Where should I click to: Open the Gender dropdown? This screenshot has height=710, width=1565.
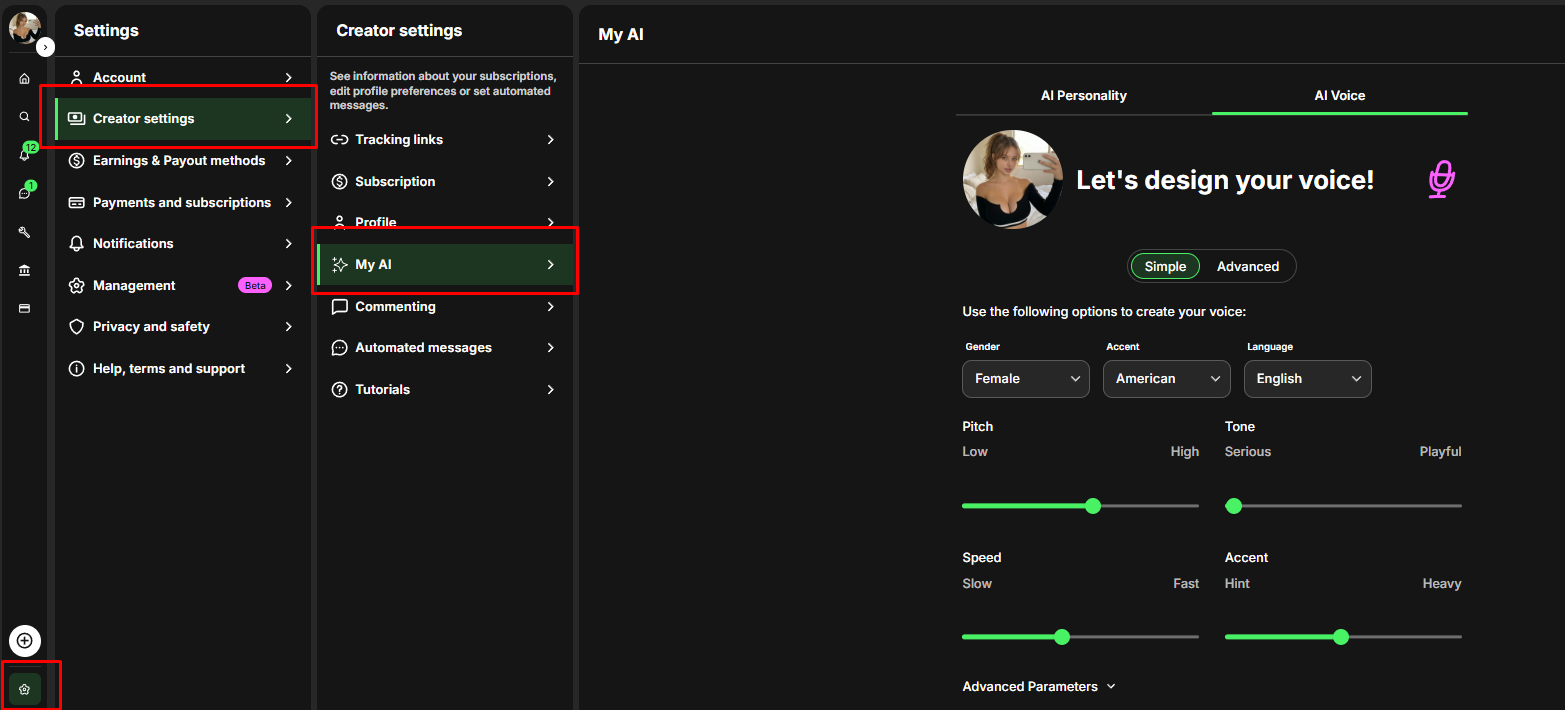click(1025, 379)
